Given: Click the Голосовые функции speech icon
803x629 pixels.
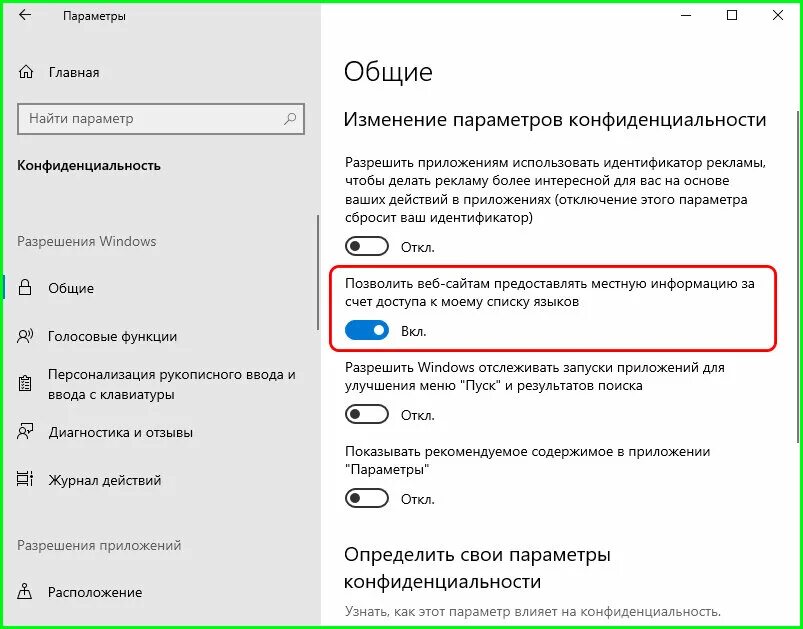Looking at the screenshot, I should (25, 337).
